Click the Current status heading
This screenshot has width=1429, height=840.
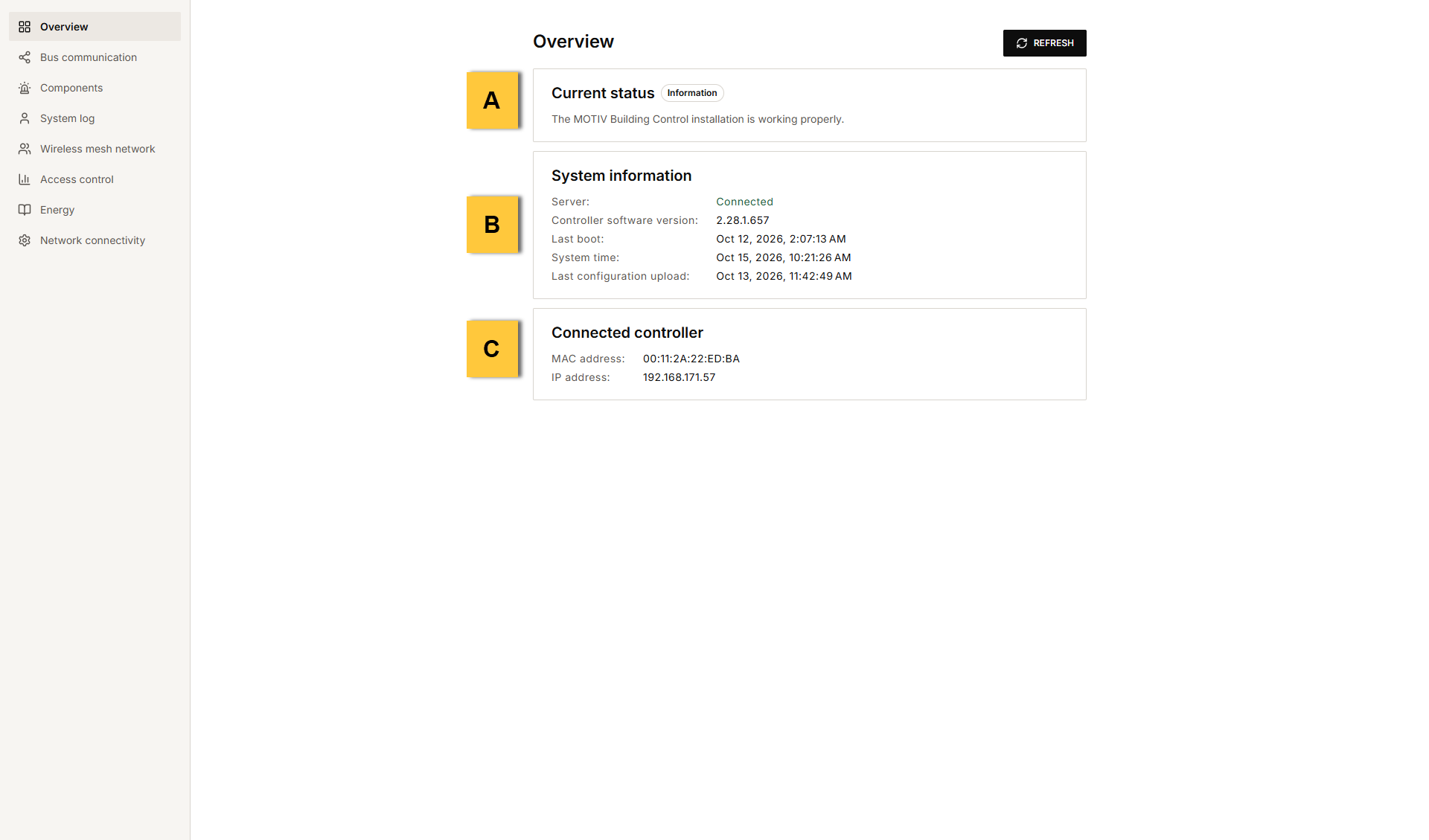[x=603, y=93]
